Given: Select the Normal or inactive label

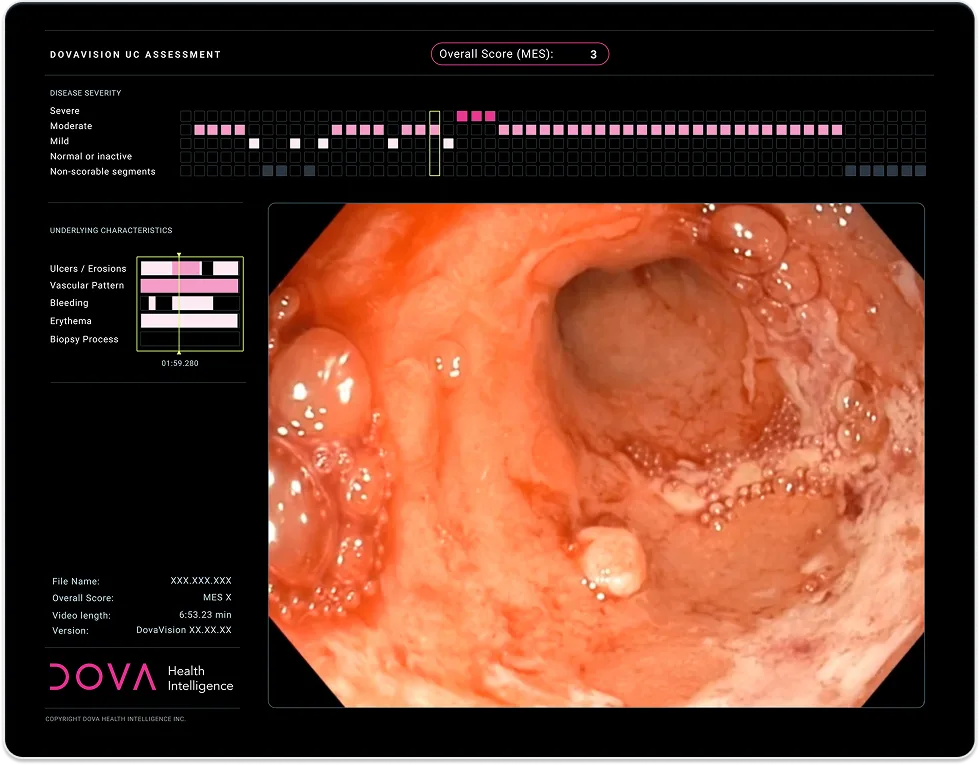Looking at the screenshot, I should point(91,157).
